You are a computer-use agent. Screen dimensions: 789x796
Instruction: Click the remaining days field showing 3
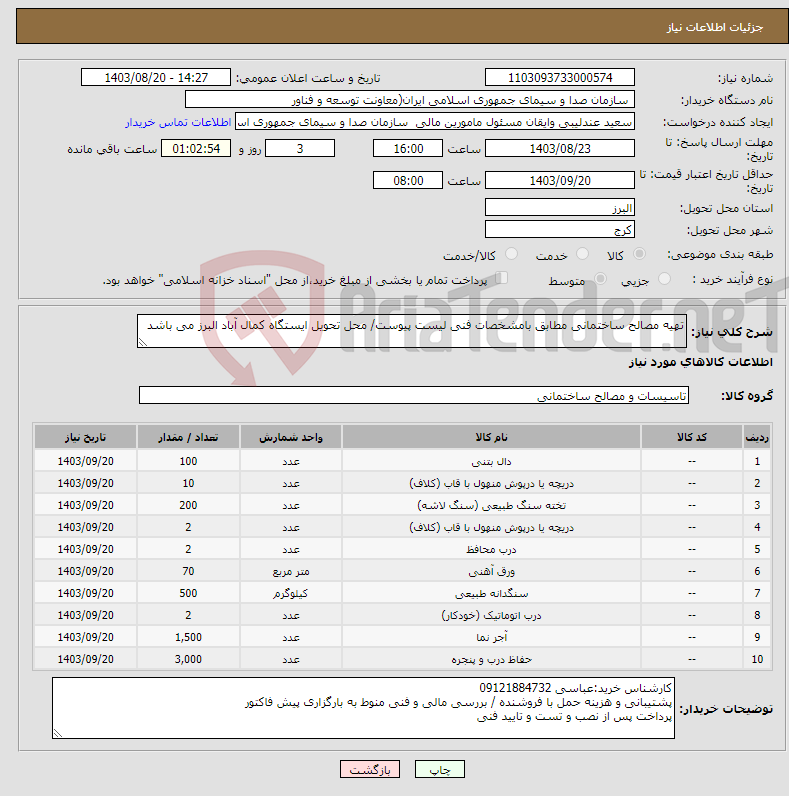point(300,148)
